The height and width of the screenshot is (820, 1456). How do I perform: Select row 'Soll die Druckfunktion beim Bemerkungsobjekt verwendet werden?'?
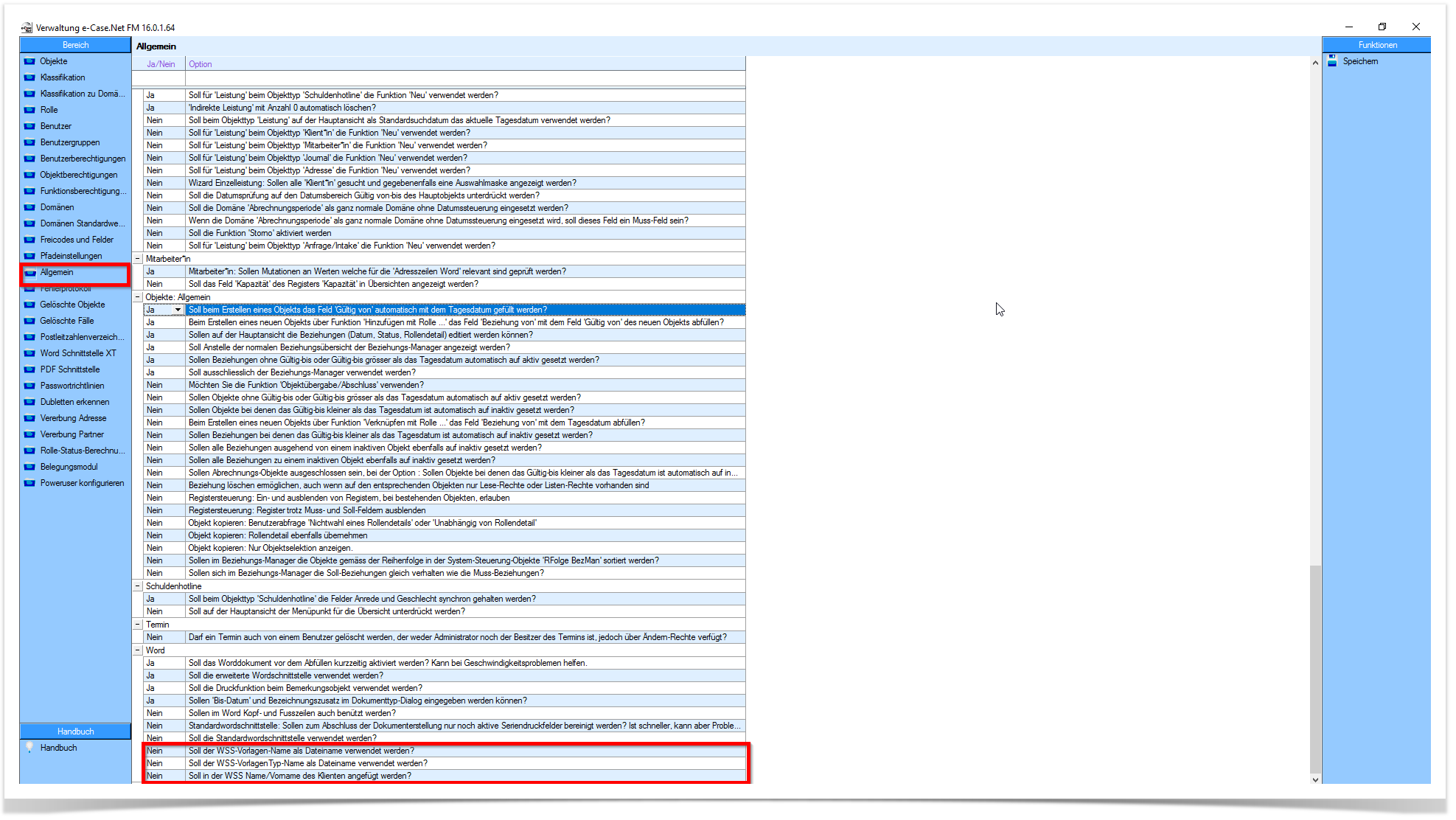tap(444, 688)
